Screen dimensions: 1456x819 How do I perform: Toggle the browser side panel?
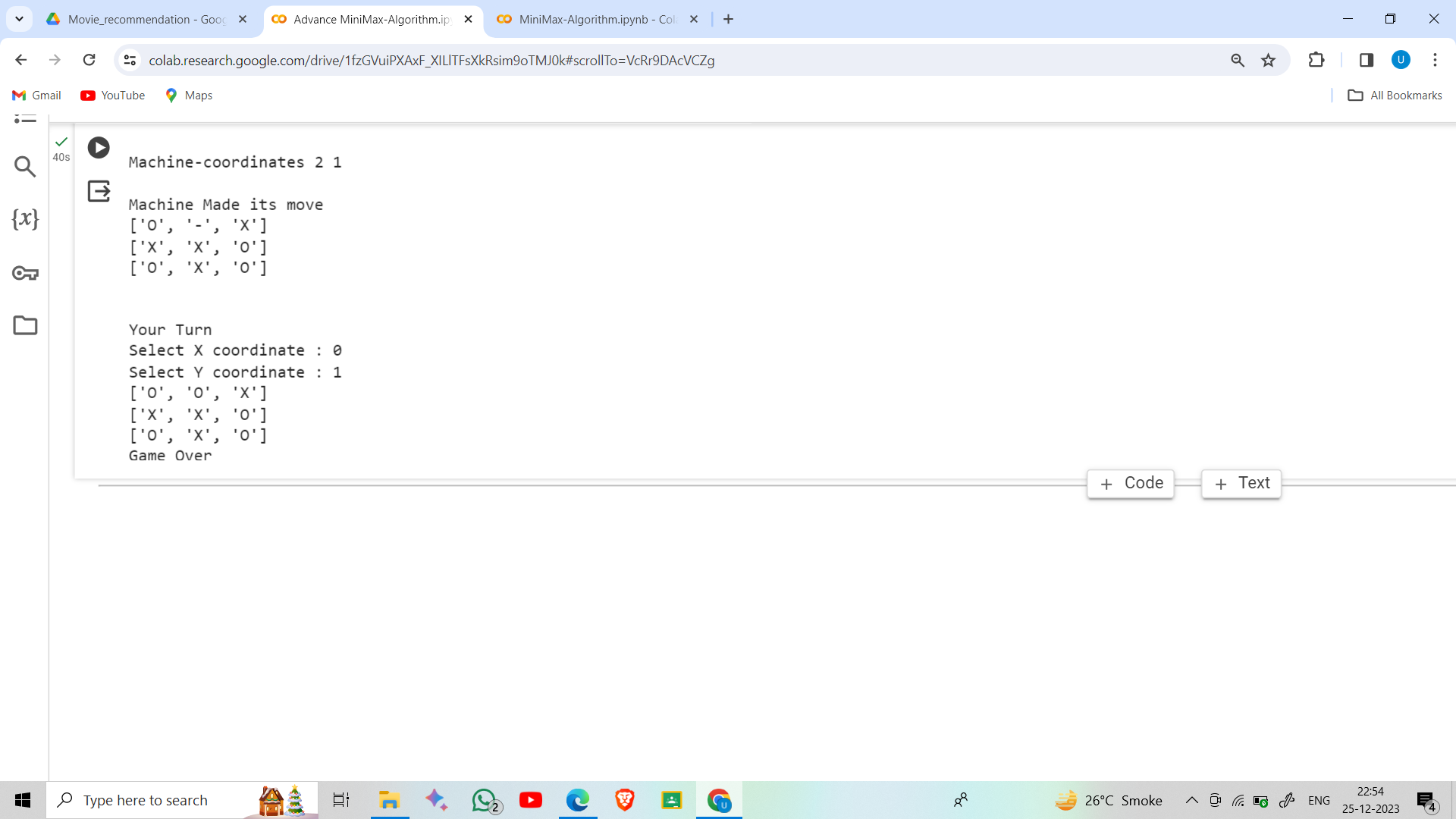1367,60
